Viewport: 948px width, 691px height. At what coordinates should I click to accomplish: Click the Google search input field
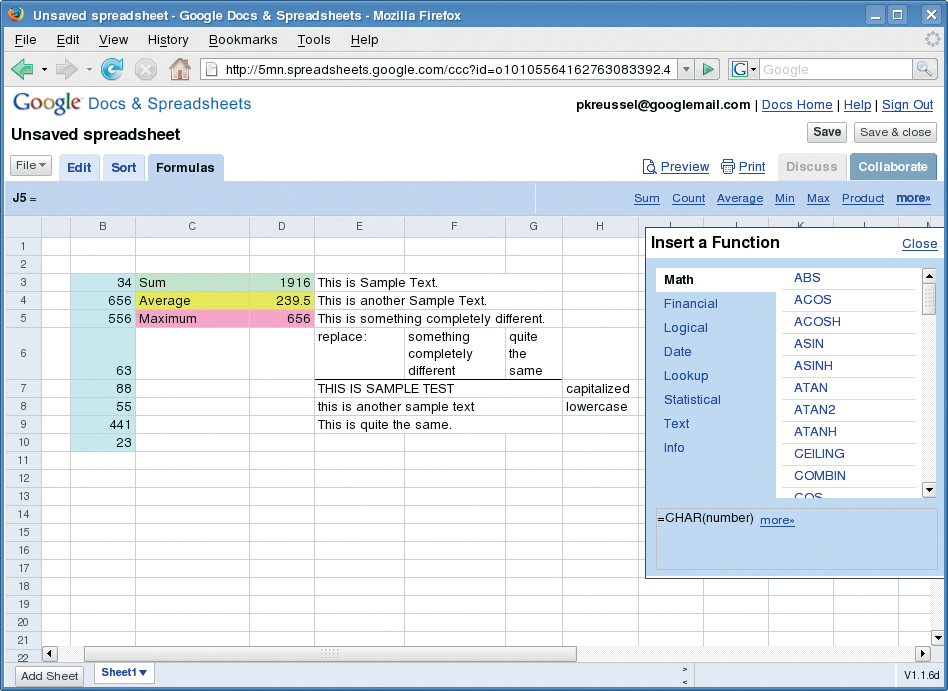[836, 70]
